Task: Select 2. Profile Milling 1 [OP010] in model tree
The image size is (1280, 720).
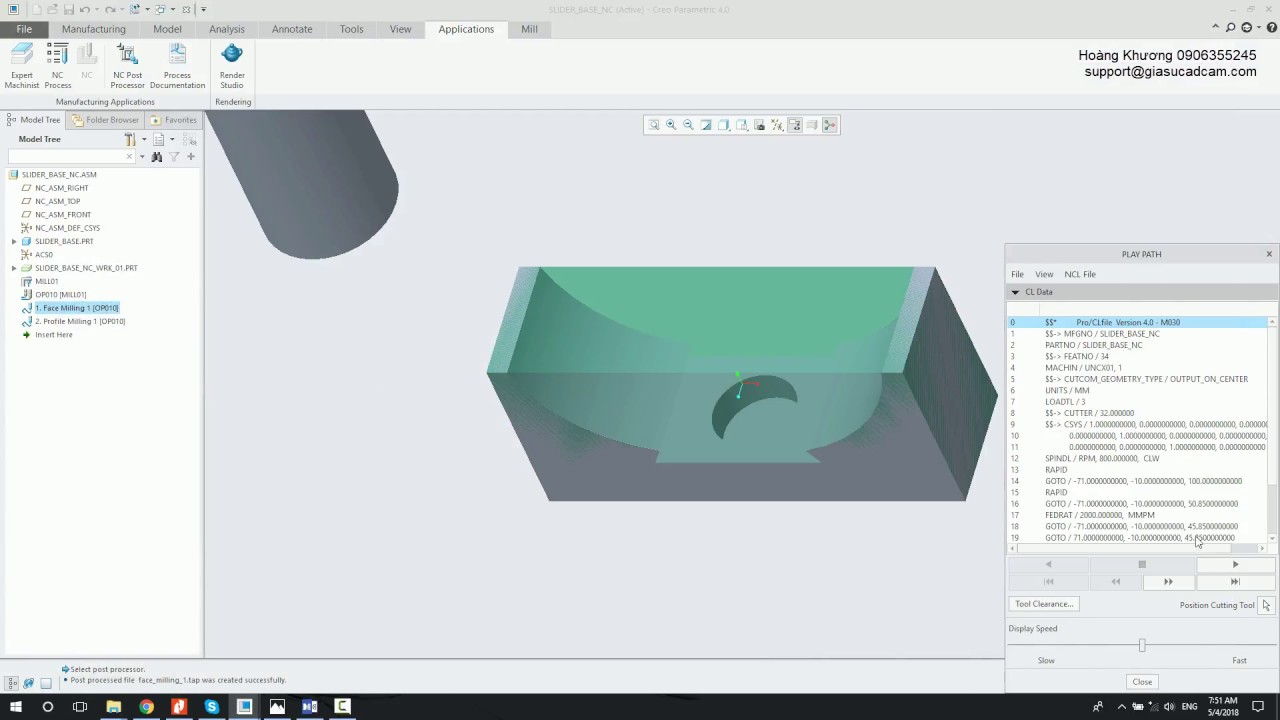Action: 80,321
